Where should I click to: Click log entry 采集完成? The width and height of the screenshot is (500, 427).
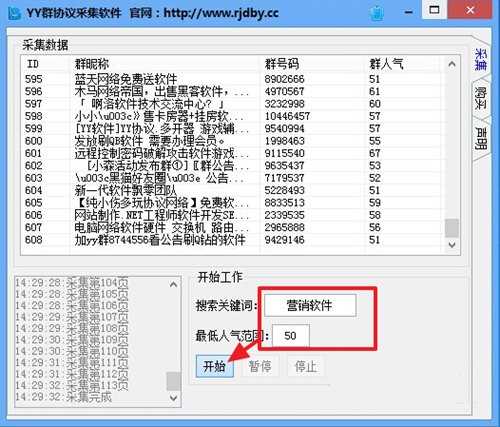(x=64, y=397)
